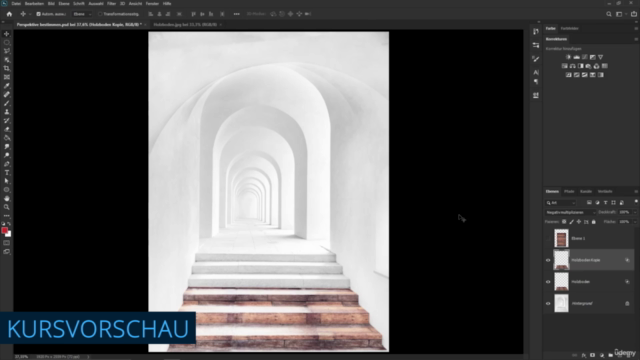Screen dimensions: 640x360
Task: Toggle the layer filter switch
Action: (x=636, y=202)
